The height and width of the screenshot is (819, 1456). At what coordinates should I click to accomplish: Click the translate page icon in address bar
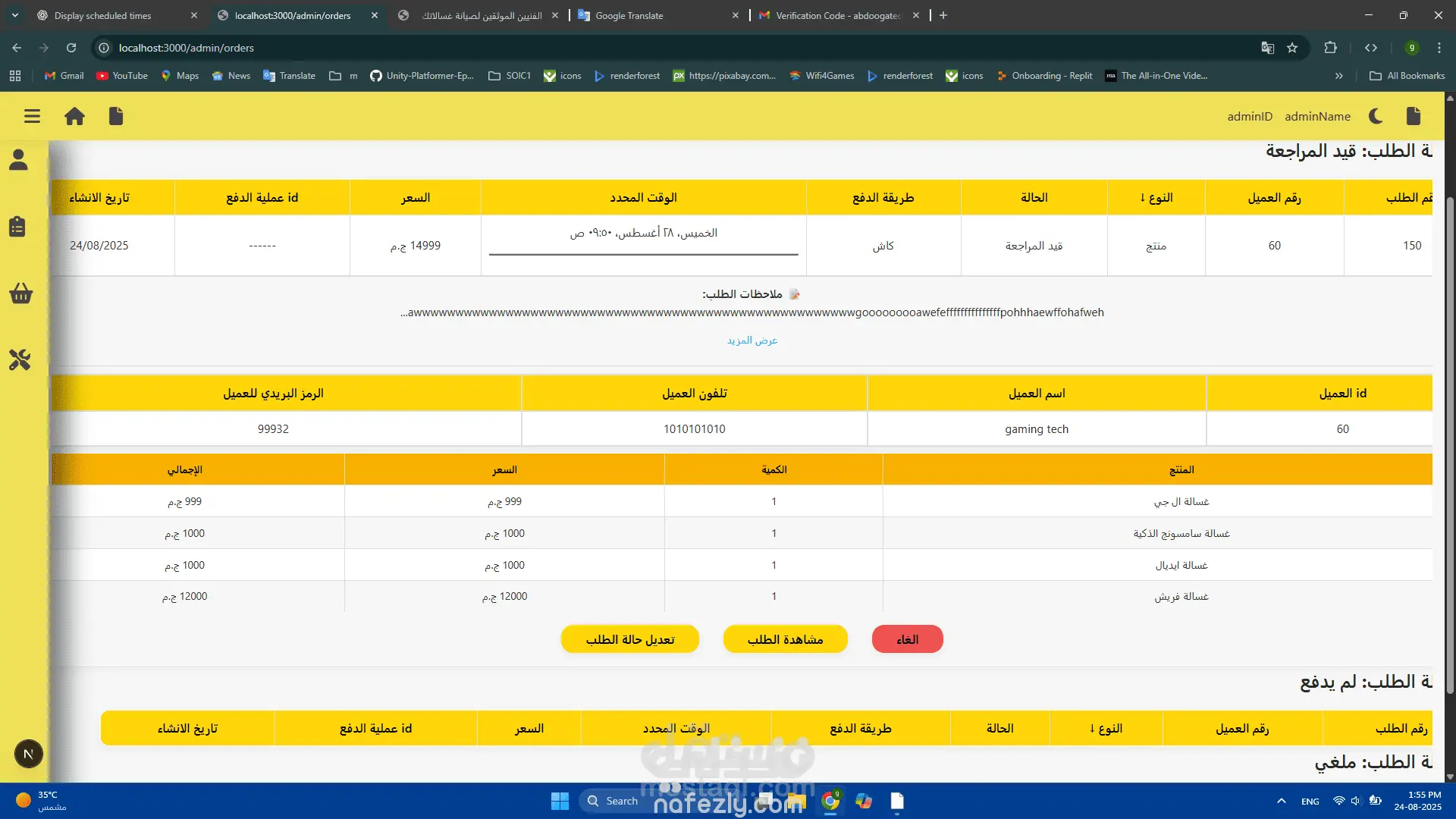(x=1267, y=48)
